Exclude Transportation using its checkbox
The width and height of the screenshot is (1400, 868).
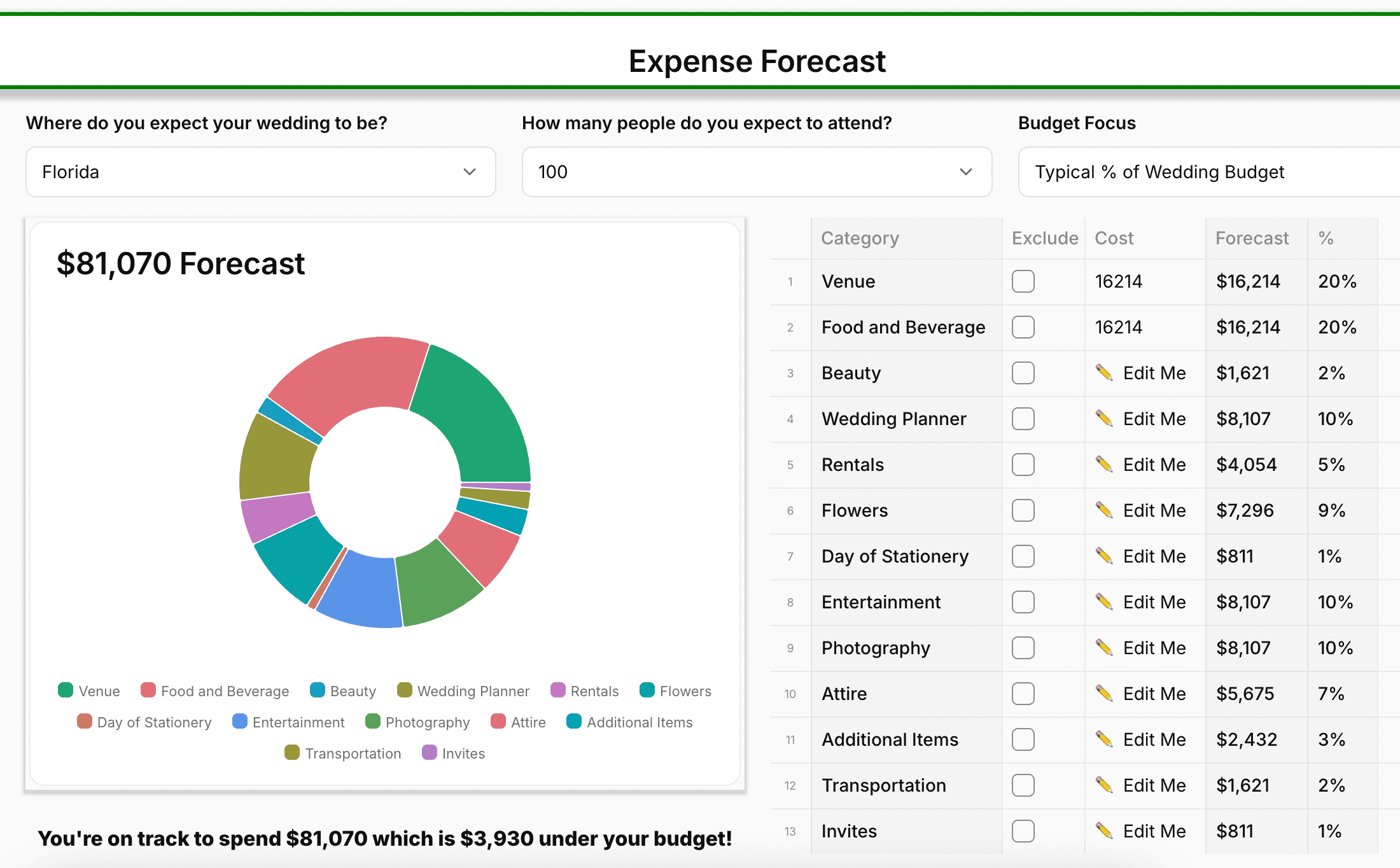[1023, 785]
